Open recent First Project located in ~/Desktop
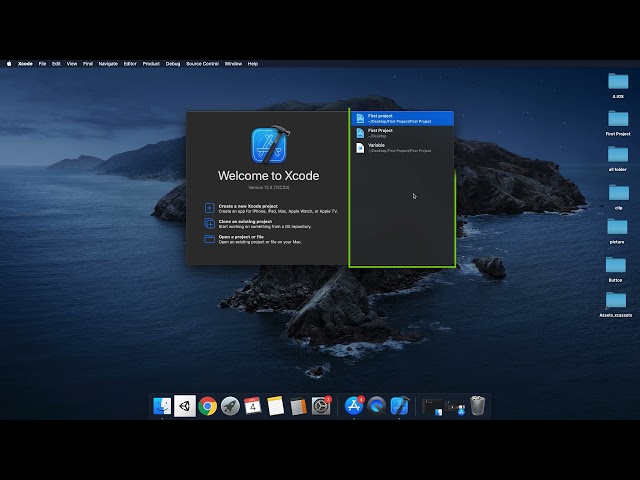Viewport: 640px width, 480px height. tap(402, 133)
